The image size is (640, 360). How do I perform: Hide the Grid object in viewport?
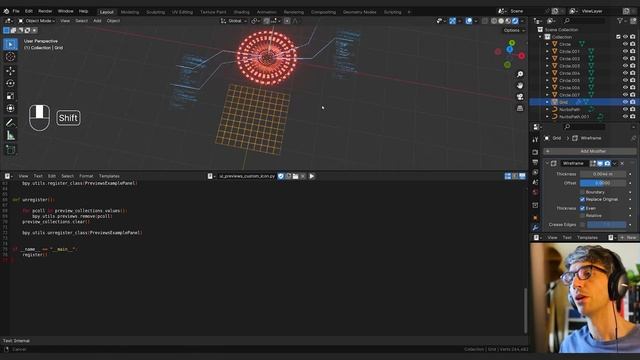coord(625,102)
